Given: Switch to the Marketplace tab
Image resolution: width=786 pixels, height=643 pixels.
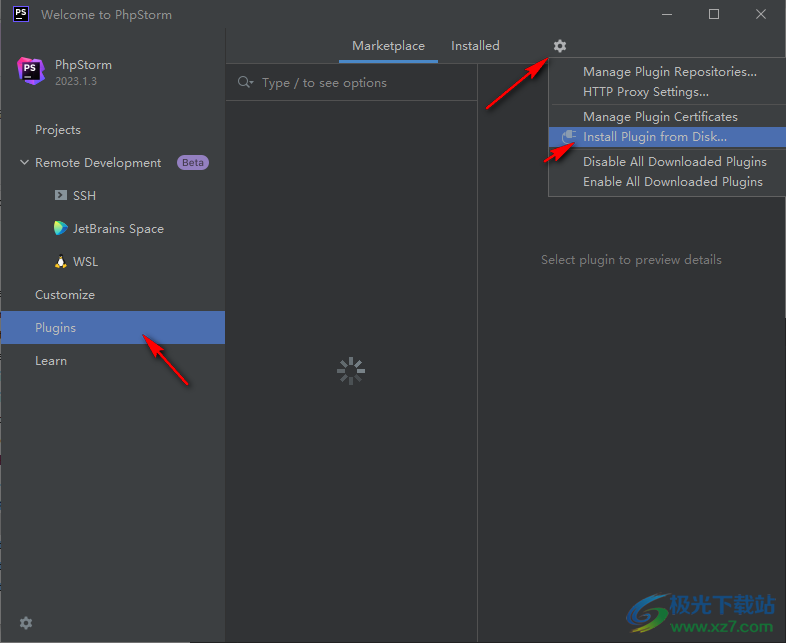Looking at the screenshot, I should click(x=388, y=46).
